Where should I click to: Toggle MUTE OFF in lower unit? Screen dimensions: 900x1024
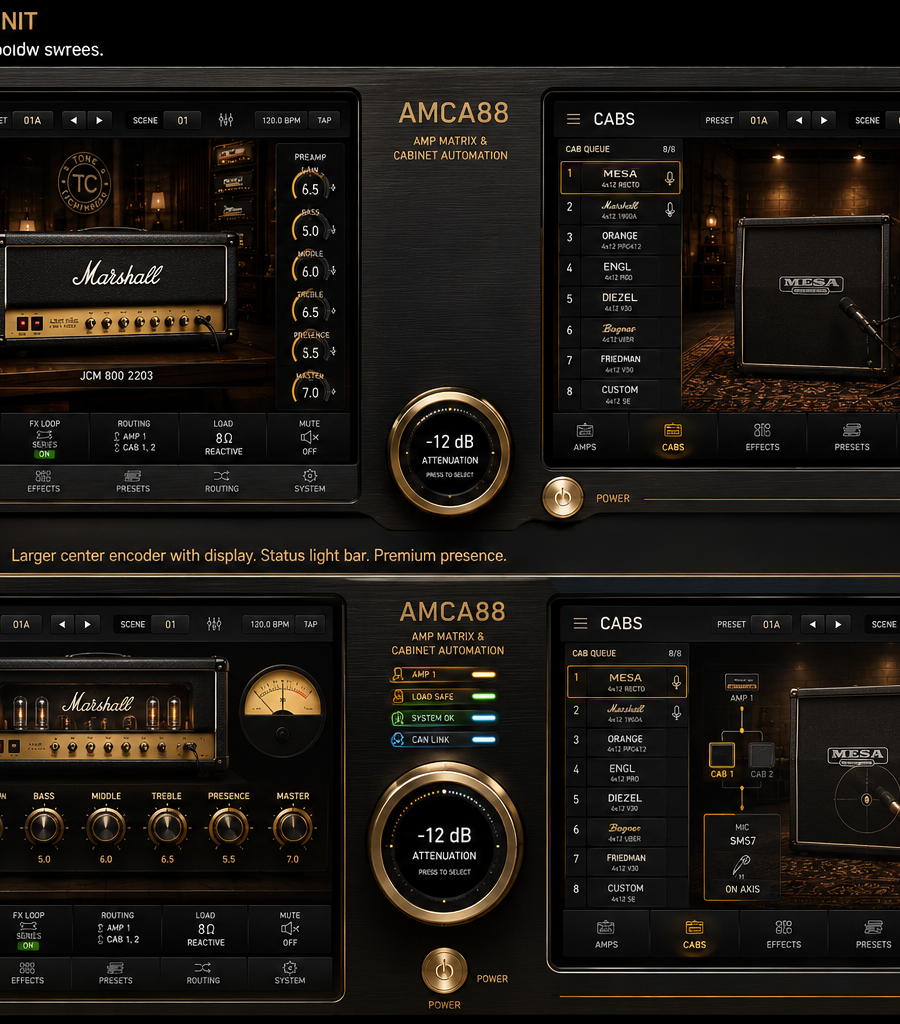(290, 929)
